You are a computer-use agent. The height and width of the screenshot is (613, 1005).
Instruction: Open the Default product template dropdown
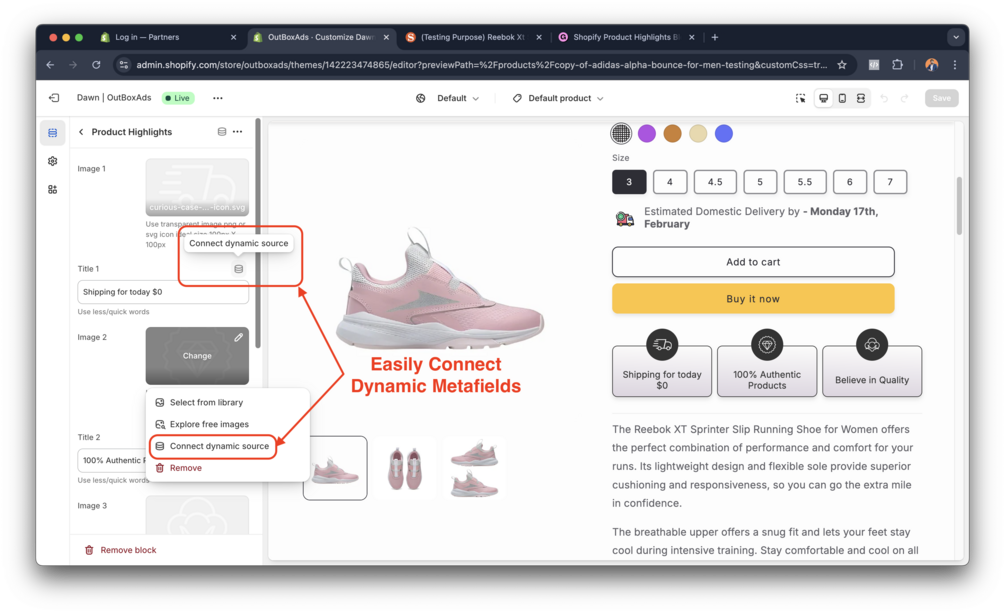tap(558, 98)
